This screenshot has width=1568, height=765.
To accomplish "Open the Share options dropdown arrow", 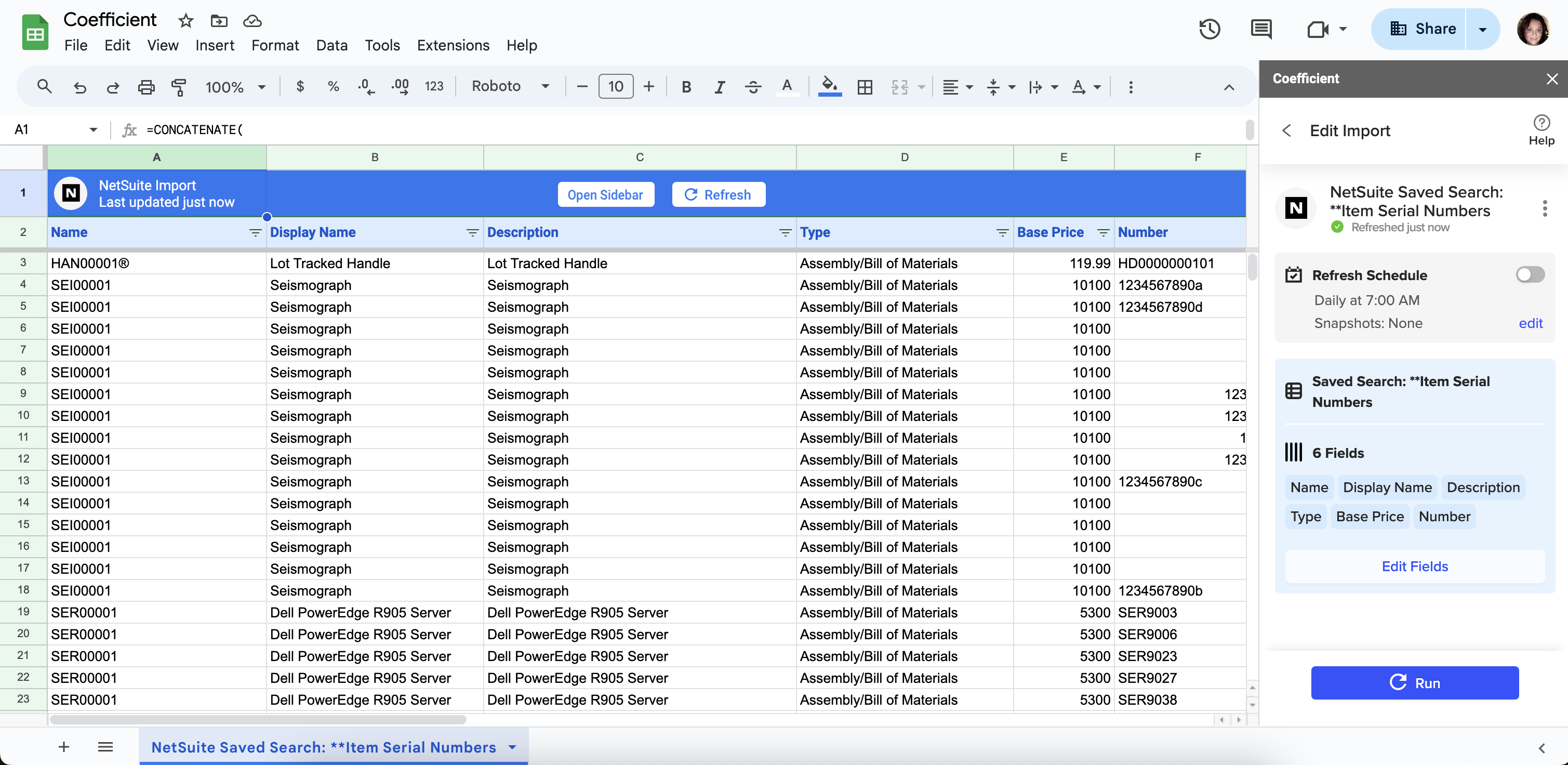I will pyautogui.click(x=1482, y=29).
